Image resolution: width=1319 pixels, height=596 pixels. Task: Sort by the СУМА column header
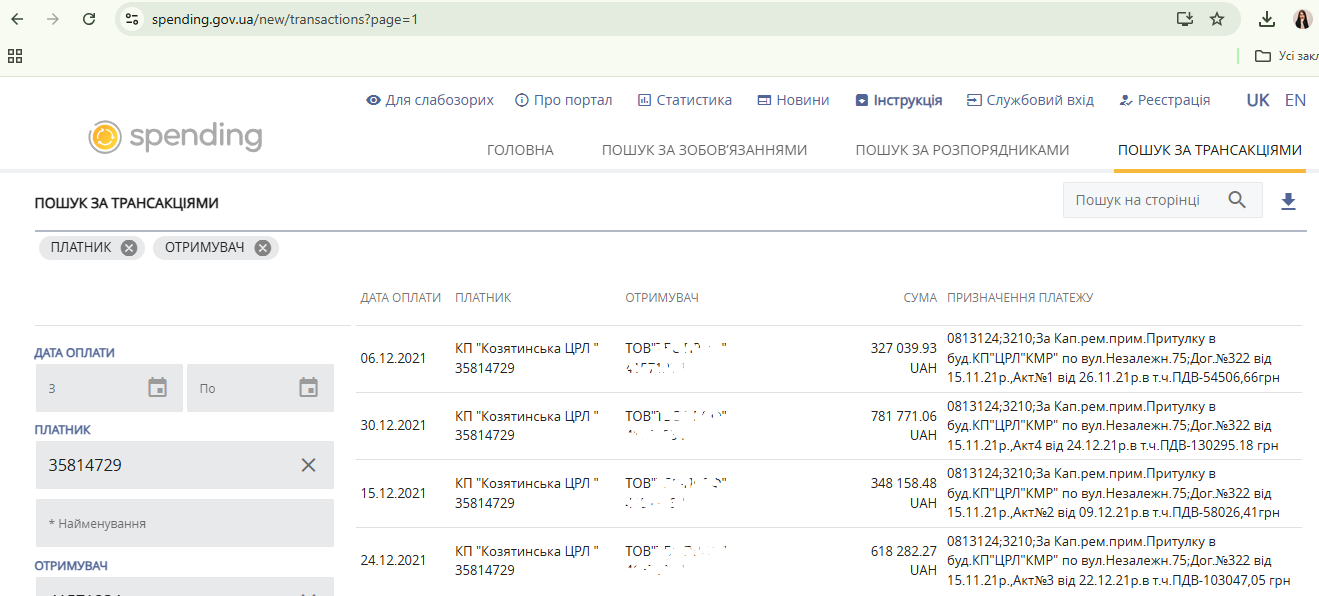(920, 298)
